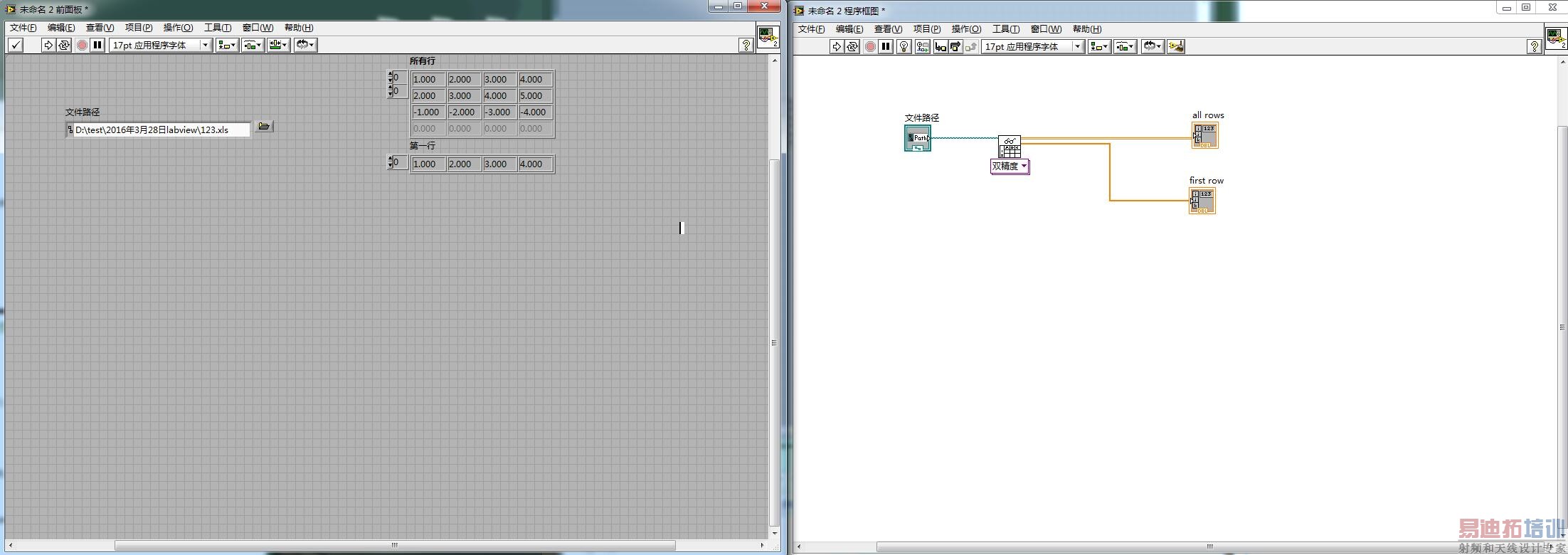Select the -1.000 cell in 所有行 array
The image size is (1568, 555).
coord(428,112)
